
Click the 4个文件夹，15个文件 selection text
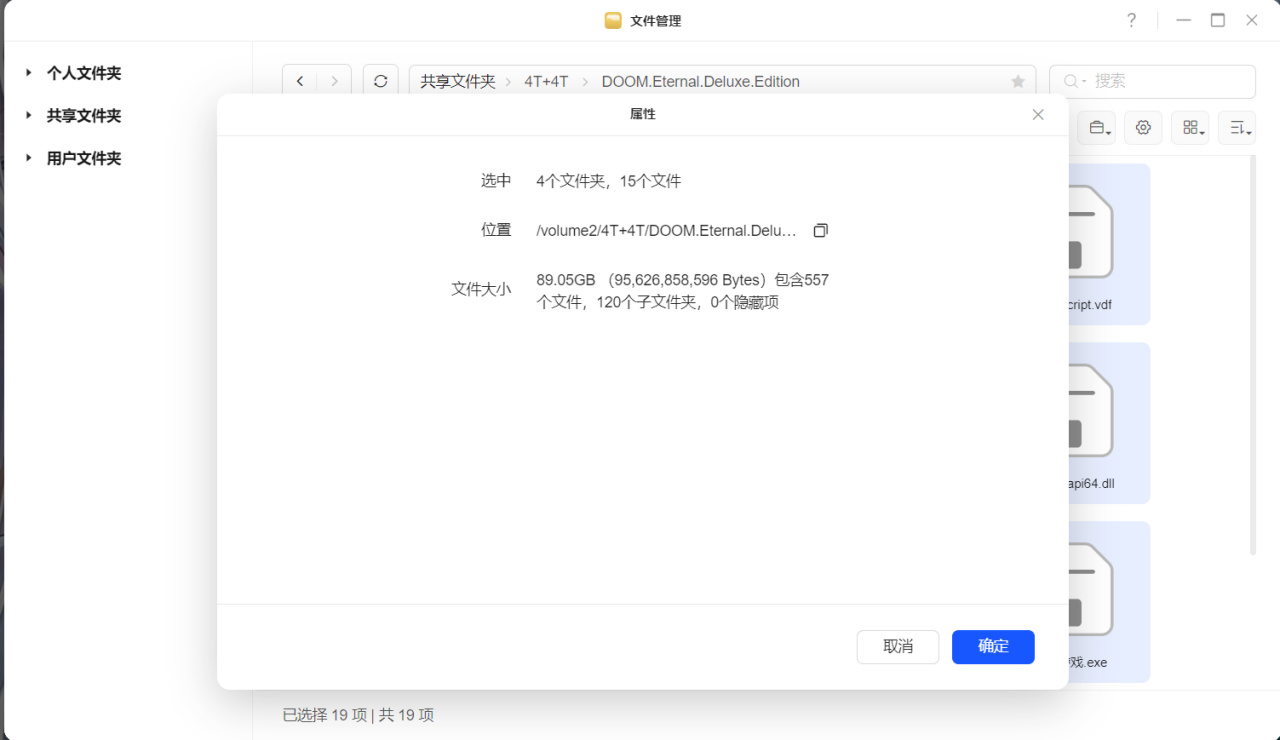(x=609, y=181)
